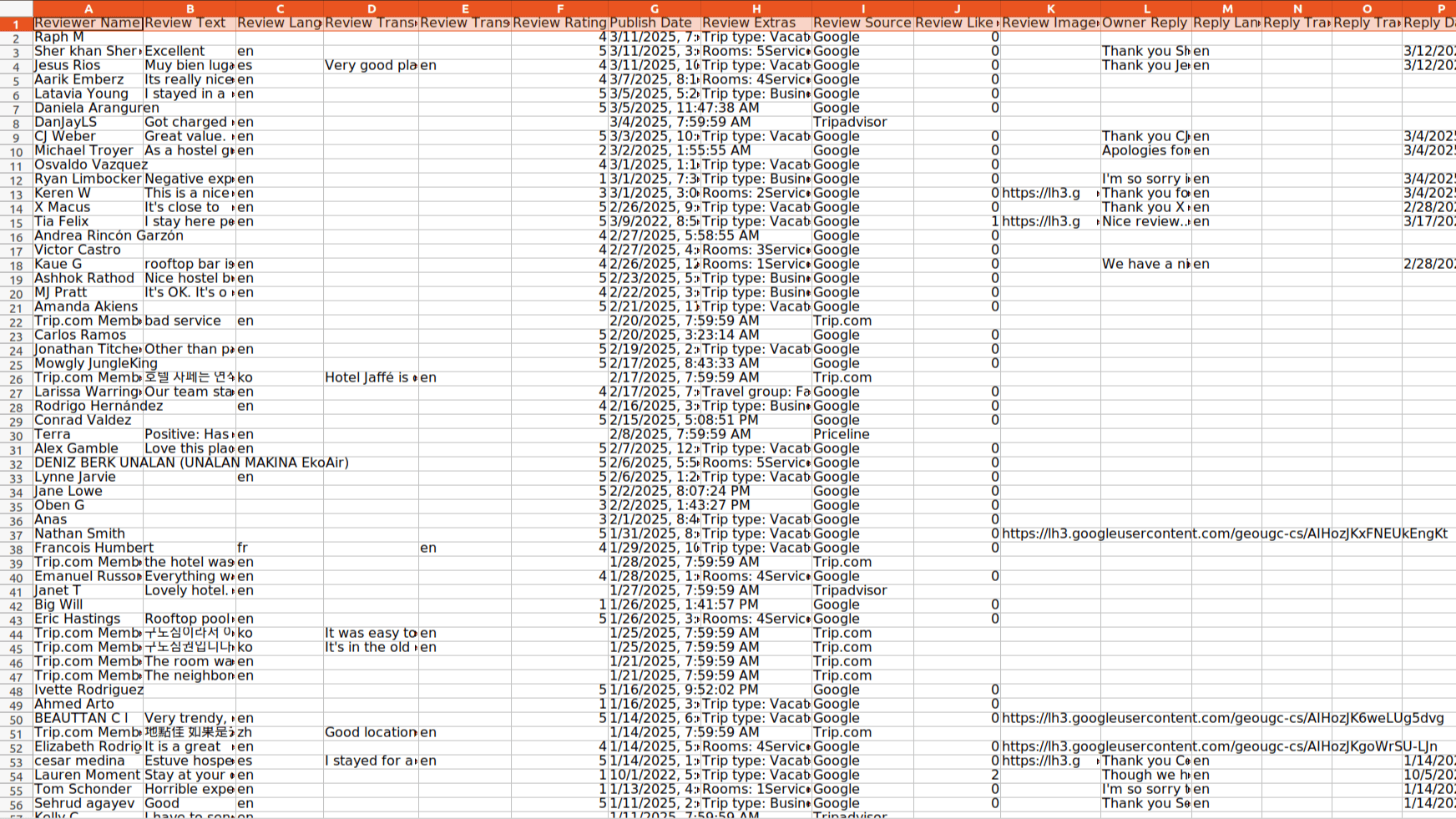The height and width of the screenshot is (819, 1456).
Task: Select column I header
Action: pyautogui.click(x=862, y=8)
